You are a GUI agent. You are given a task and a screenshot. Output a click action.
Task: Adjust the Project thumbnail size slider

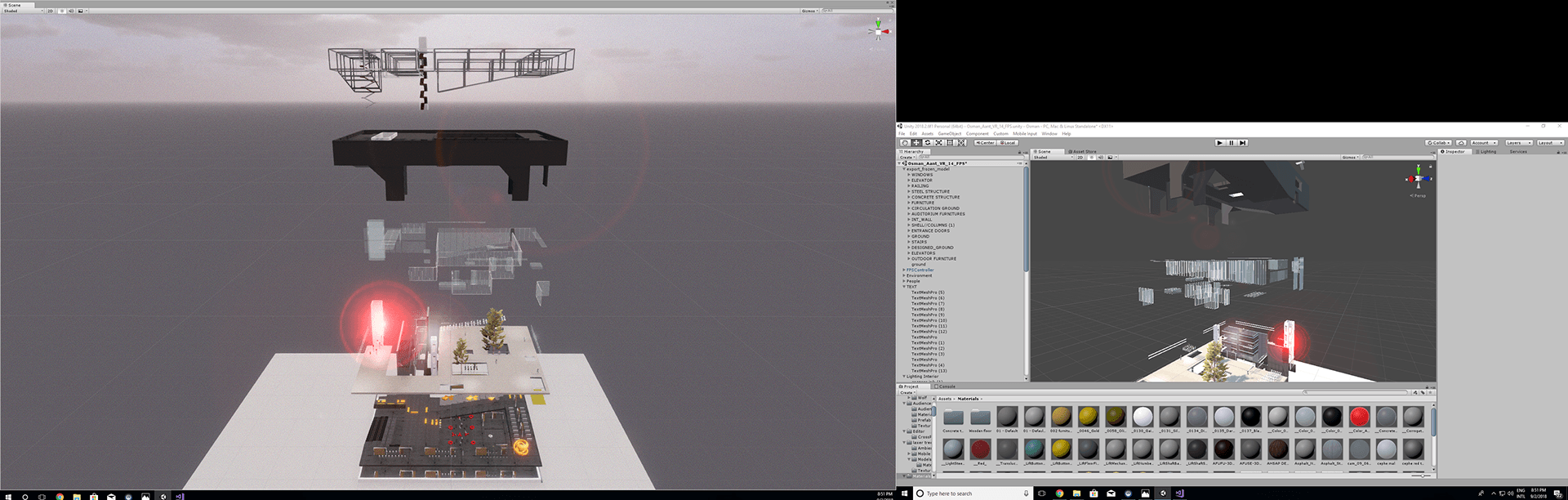point(1422,475)
